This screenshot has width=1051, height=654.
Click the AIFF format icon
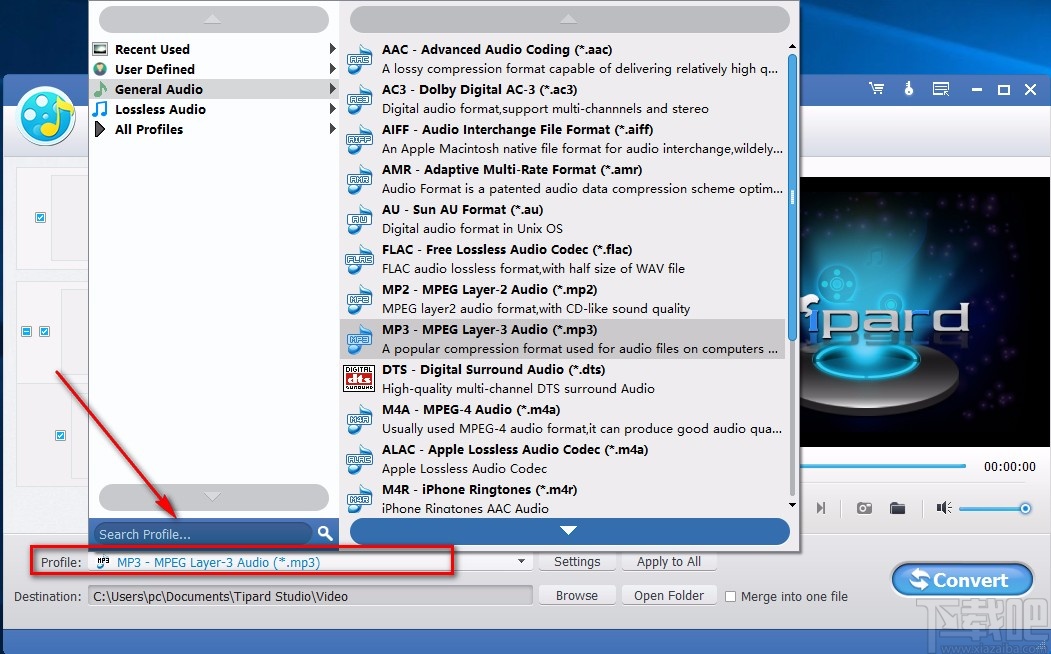pos(360,139)
